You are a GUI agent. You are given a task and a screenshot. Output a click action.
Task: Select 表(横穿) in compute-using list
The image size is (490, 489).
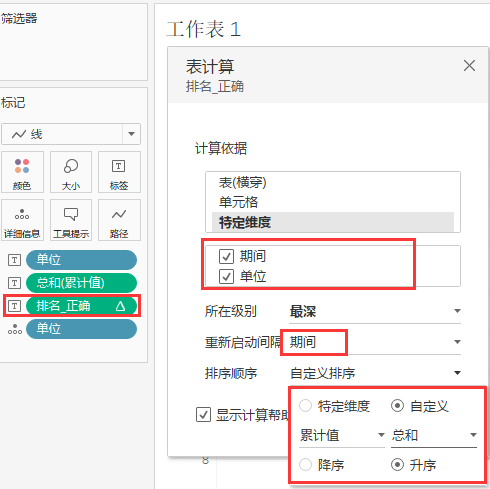click(x=333, y=182)
